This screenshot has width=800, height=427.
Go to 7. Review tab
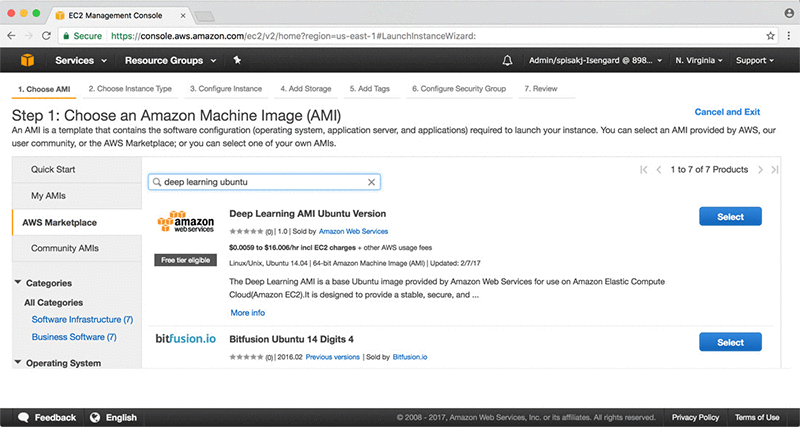541,89
